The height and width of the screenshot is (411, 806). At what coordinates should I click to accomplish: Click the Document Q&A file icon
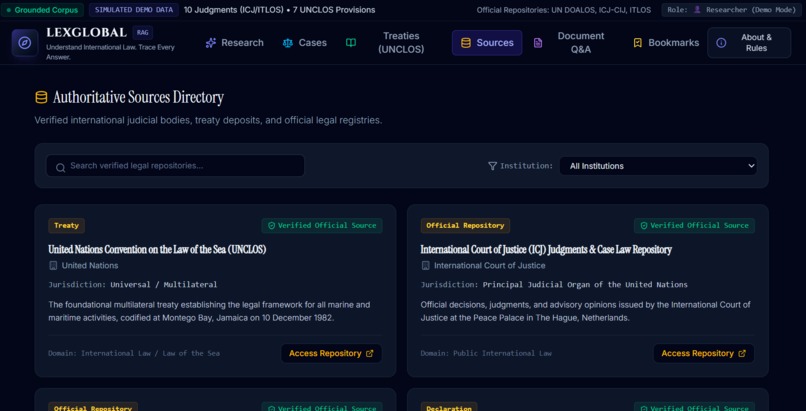538,43
